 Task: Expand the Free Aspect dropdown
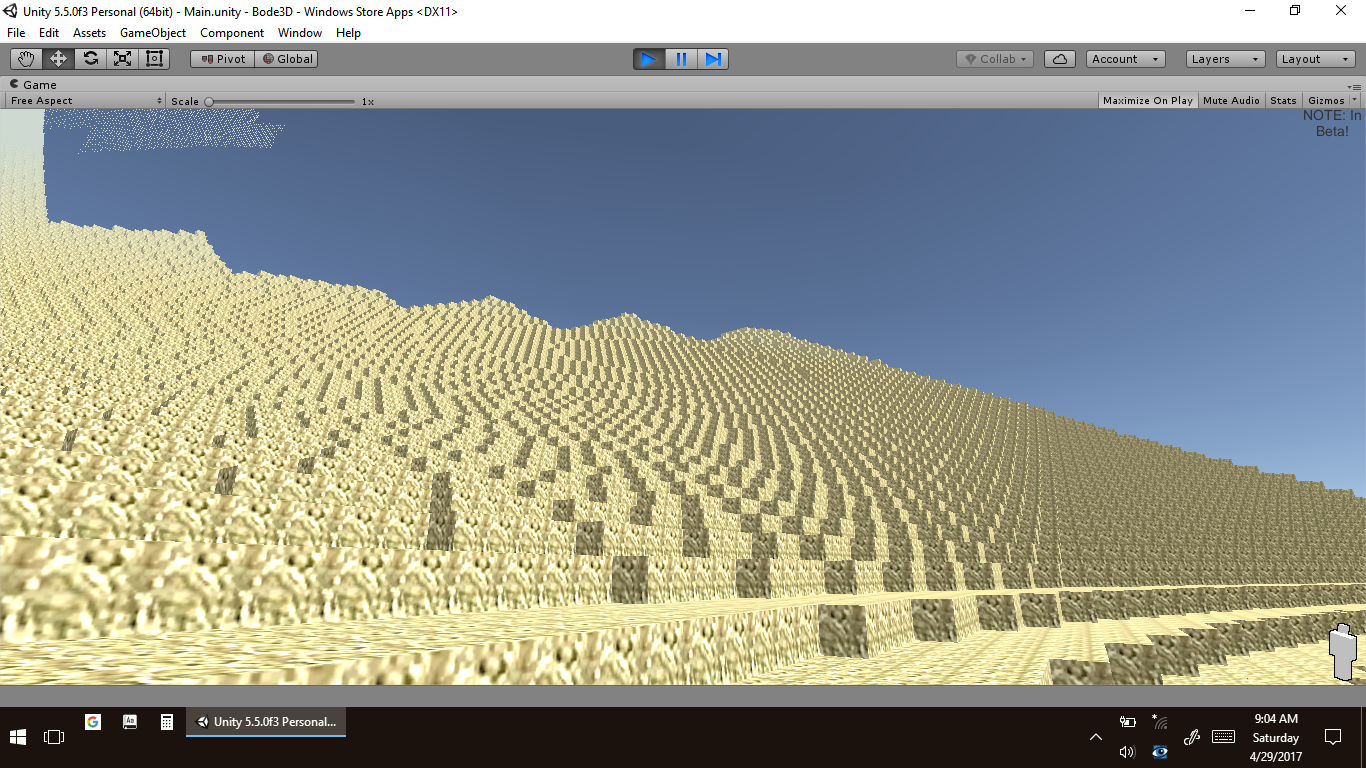pyautogui.click(x=86, y=101)
